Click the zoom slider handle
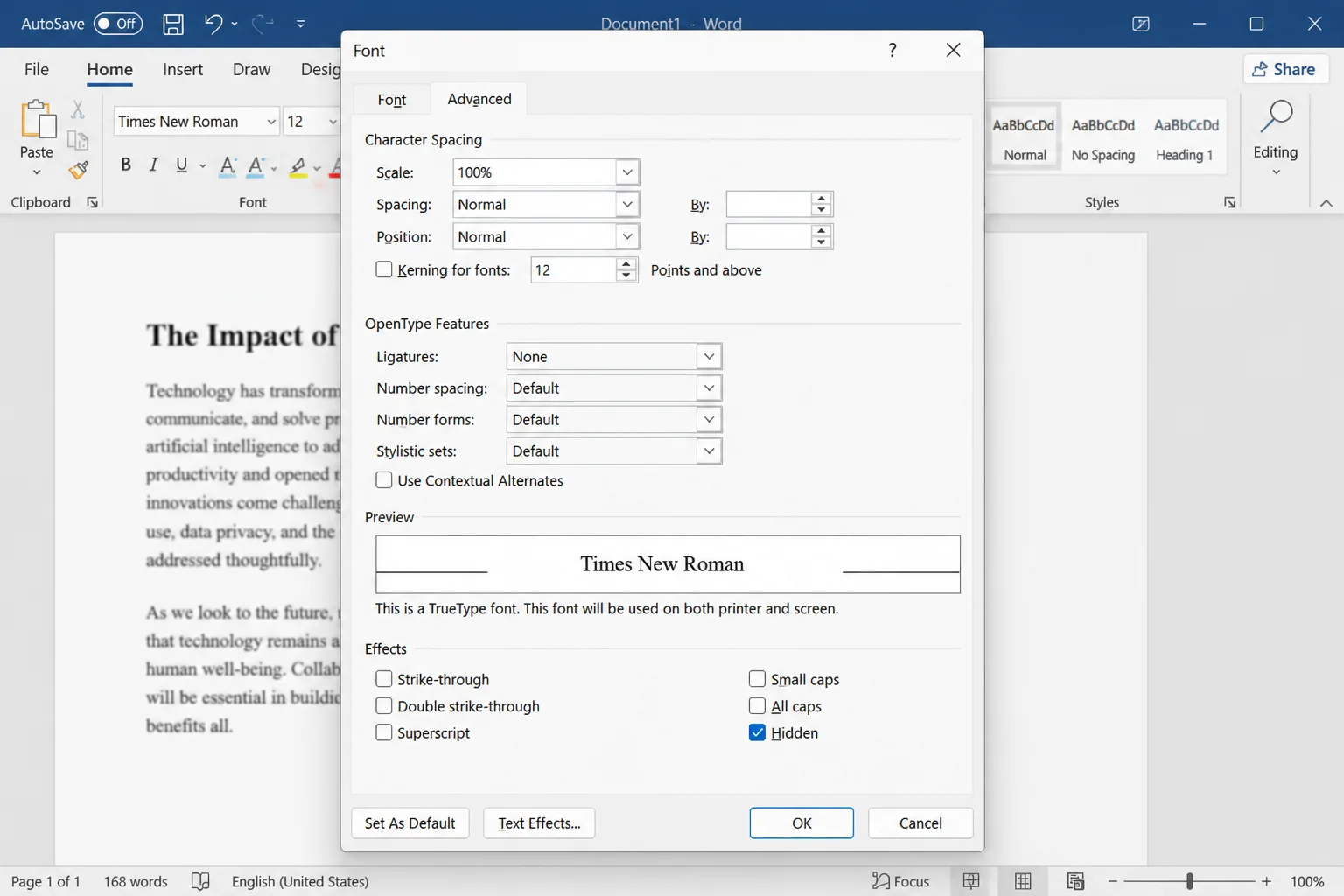Viewport: 1344px width, 896px height. click(1190, 881)
